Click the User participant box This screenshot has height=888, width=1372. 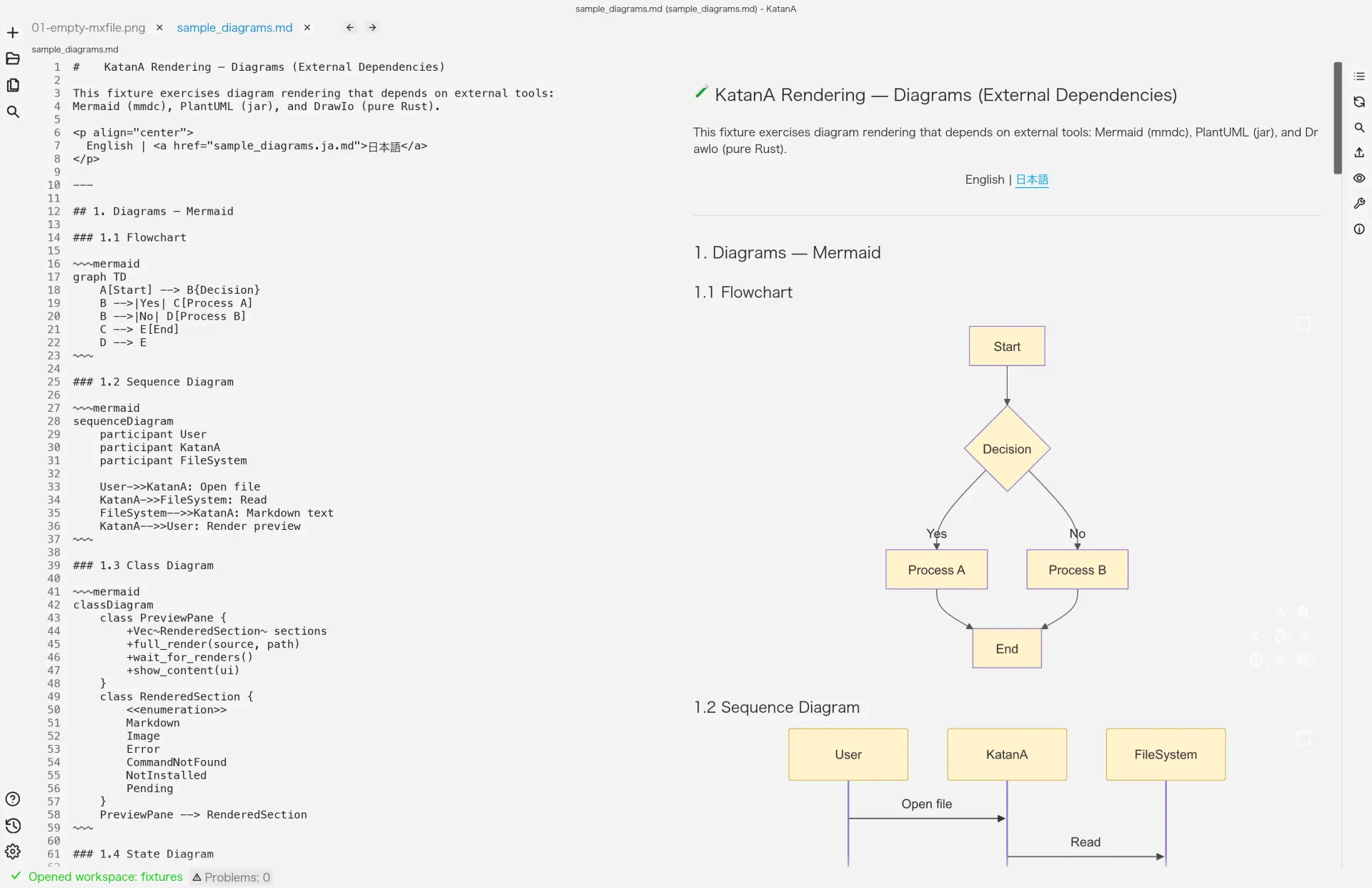pyautogui.click(x=848, y=754)
